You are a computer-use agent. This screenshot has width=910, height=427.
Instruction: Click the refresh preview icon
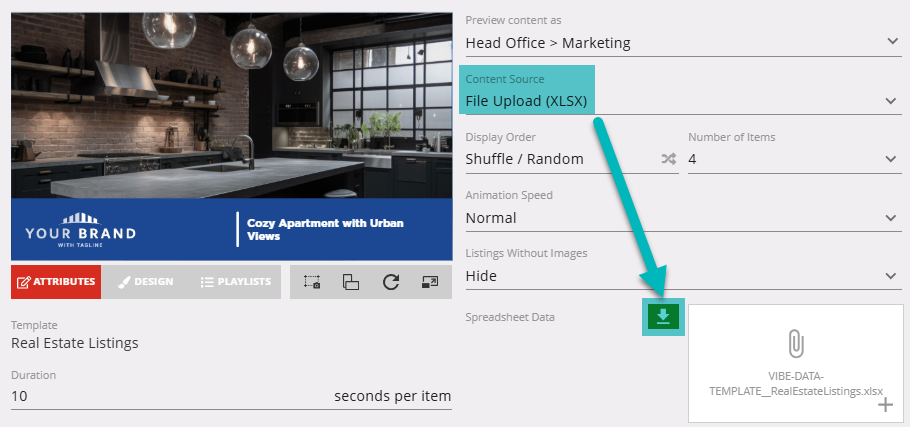[x=391, y=282]
